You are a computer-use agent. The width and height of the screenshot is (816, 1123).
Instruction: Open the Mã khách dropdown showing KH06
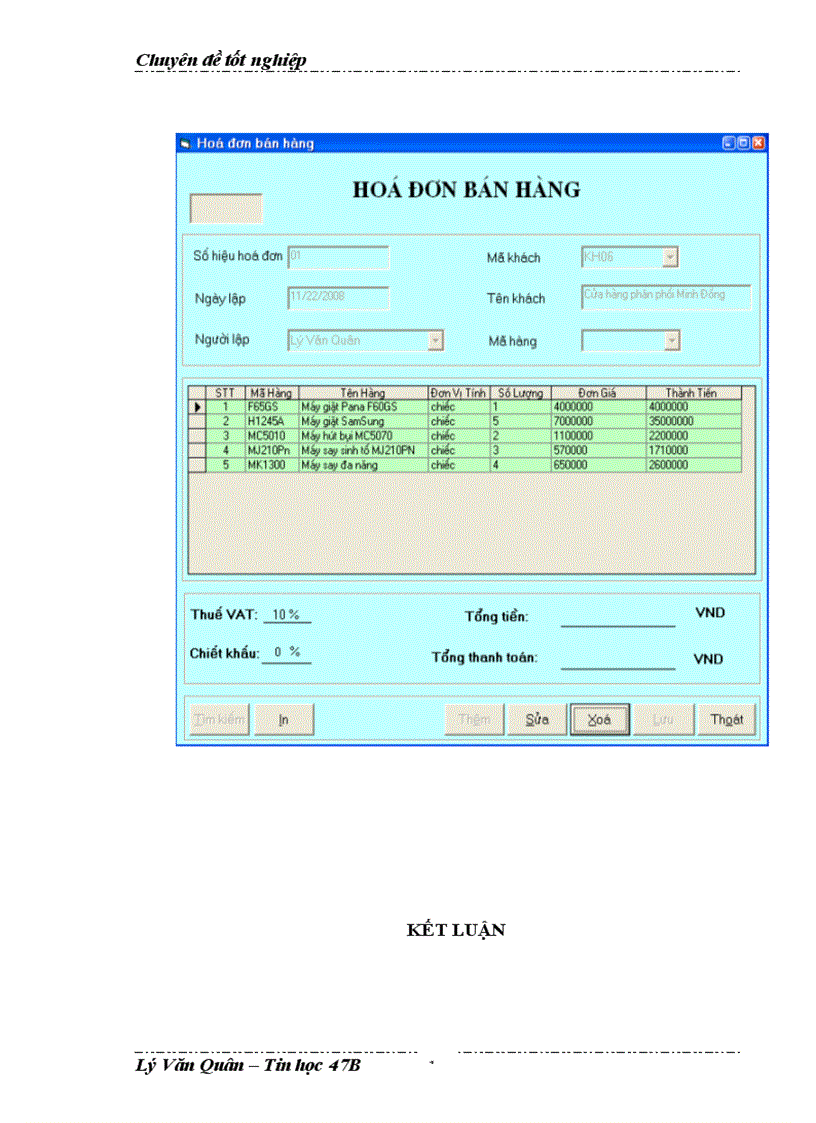coord(671,257)
